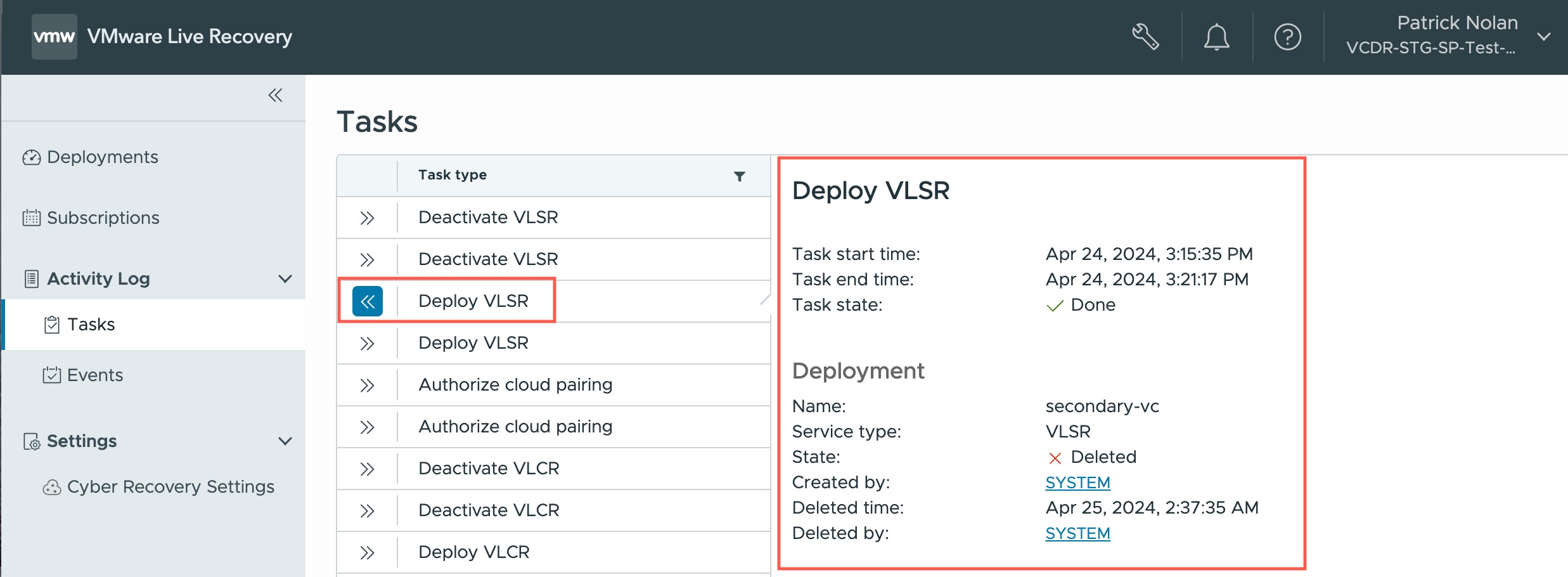Collapse the sidebar navigation panel
Image resolution: width=1568 pixels, height=577 pixels.
pos(275,95)
